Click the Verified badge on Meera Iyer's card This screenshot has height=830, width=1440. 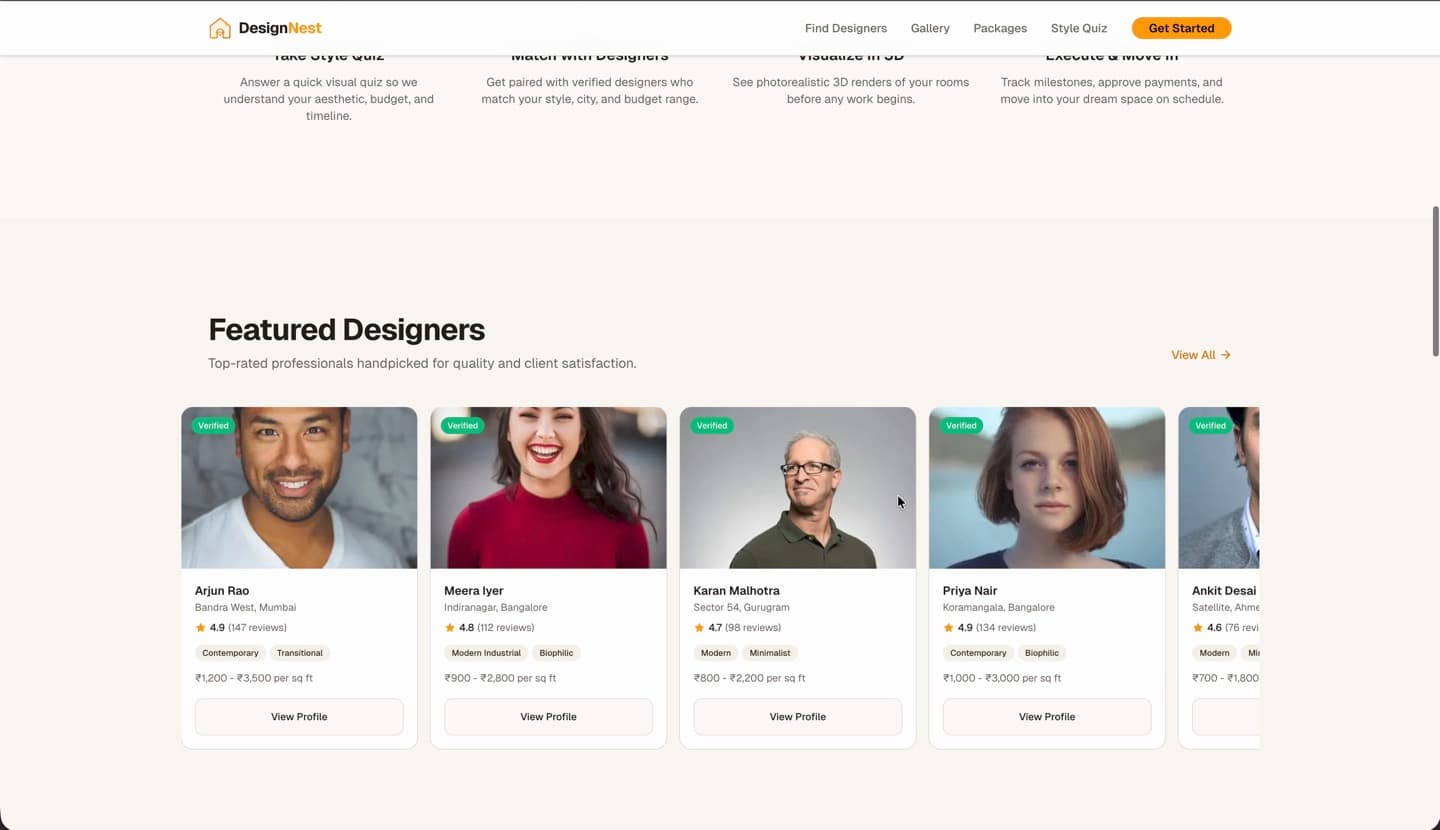[462, 425]
